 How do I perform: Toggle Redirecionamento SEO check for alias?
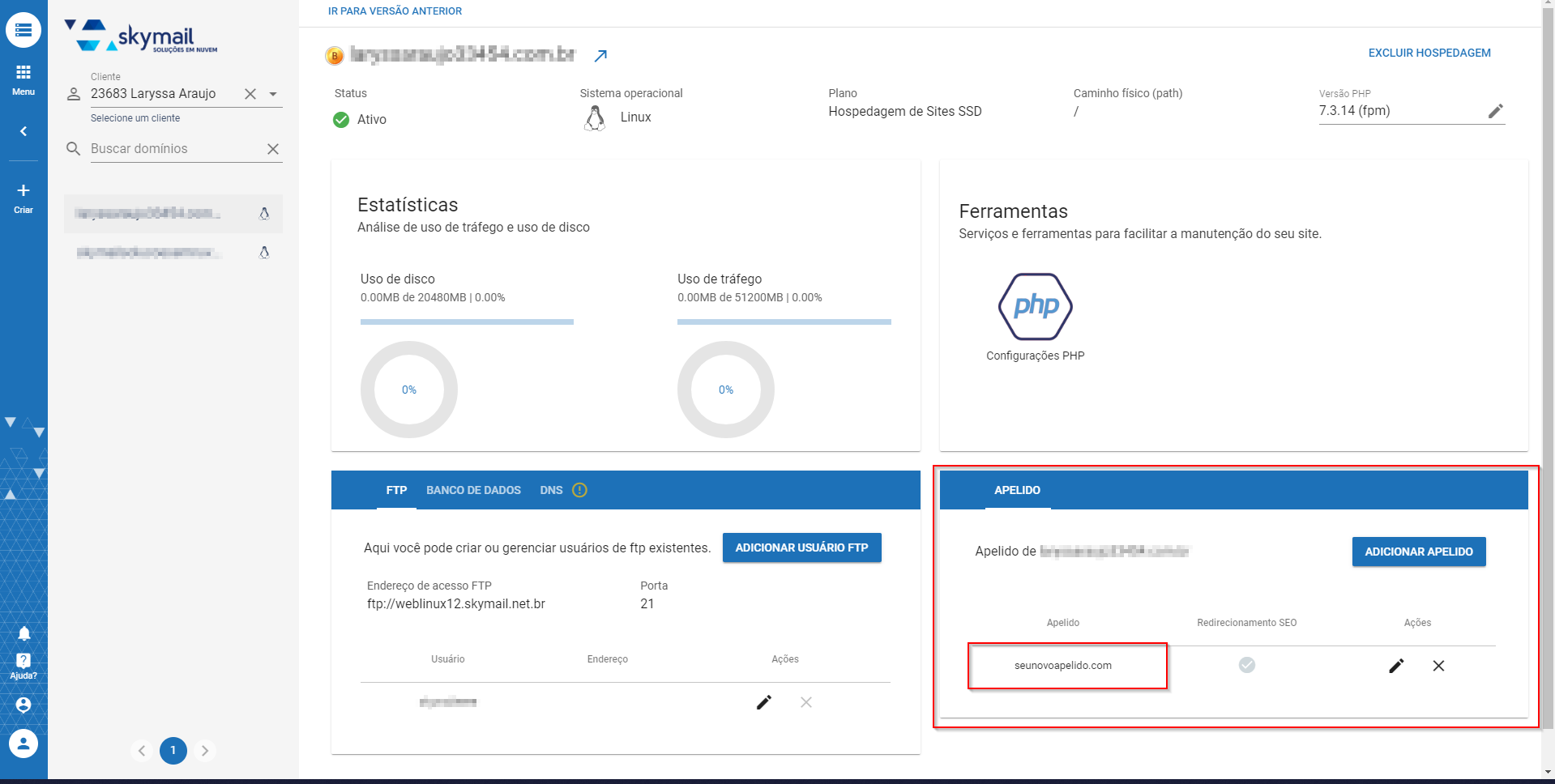1246,665
